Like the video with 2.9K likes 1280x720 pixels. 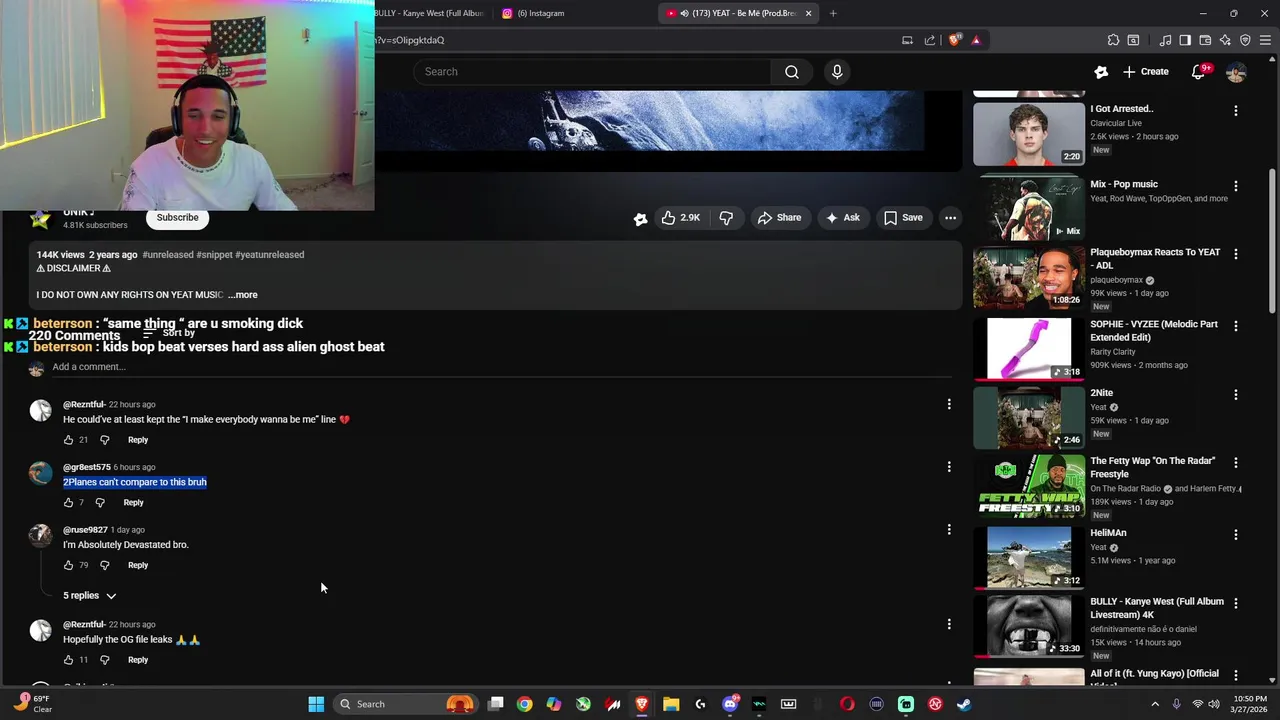tap(680, 218)
